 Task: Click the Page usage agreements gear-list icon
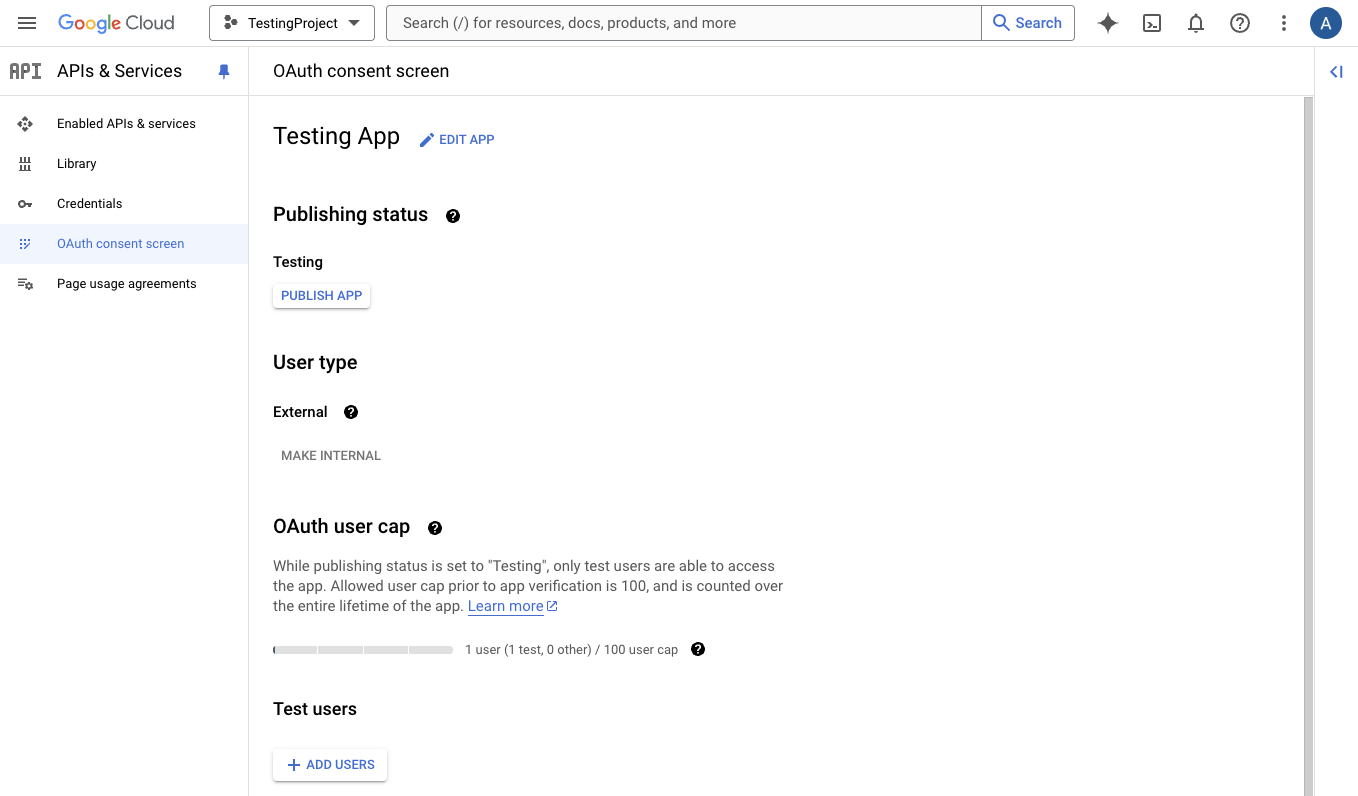pos(25,284)
